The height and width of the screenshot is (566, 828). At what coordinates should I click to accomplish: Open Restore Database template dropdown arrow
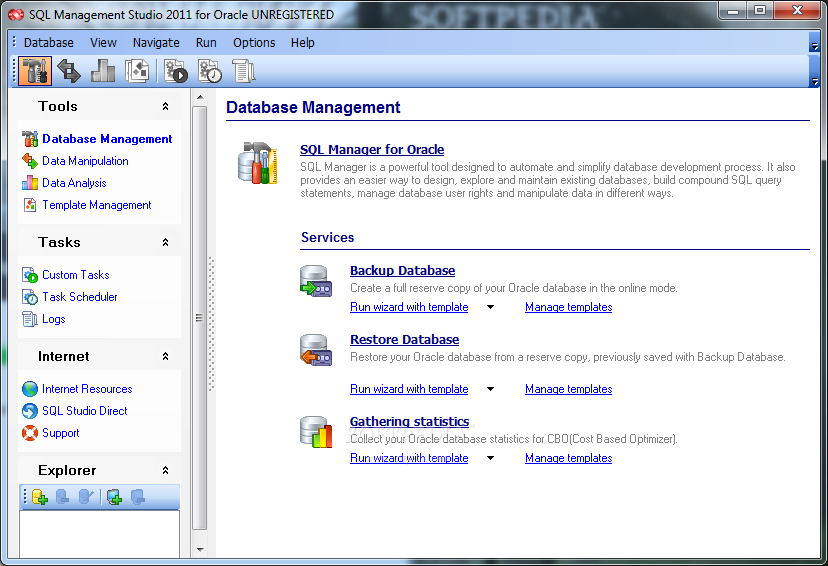[491, 389]
